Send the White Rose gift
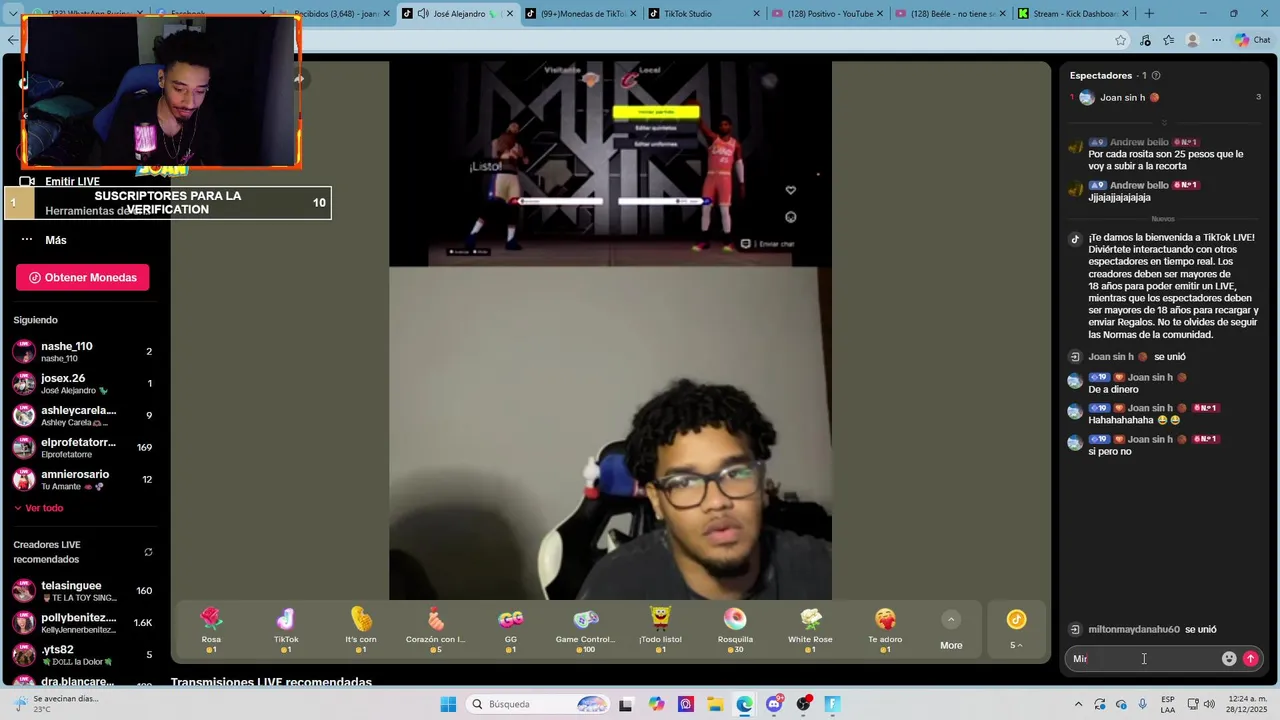This screenshot has width=1280, height=720. click(810, 630)
